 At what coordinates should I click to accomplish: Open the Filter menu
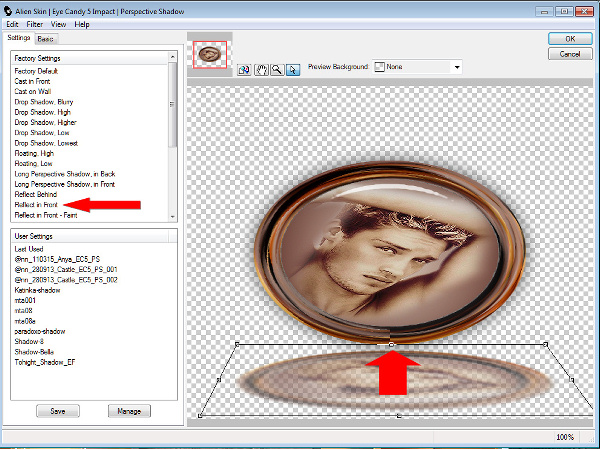(x=35, y=24)
